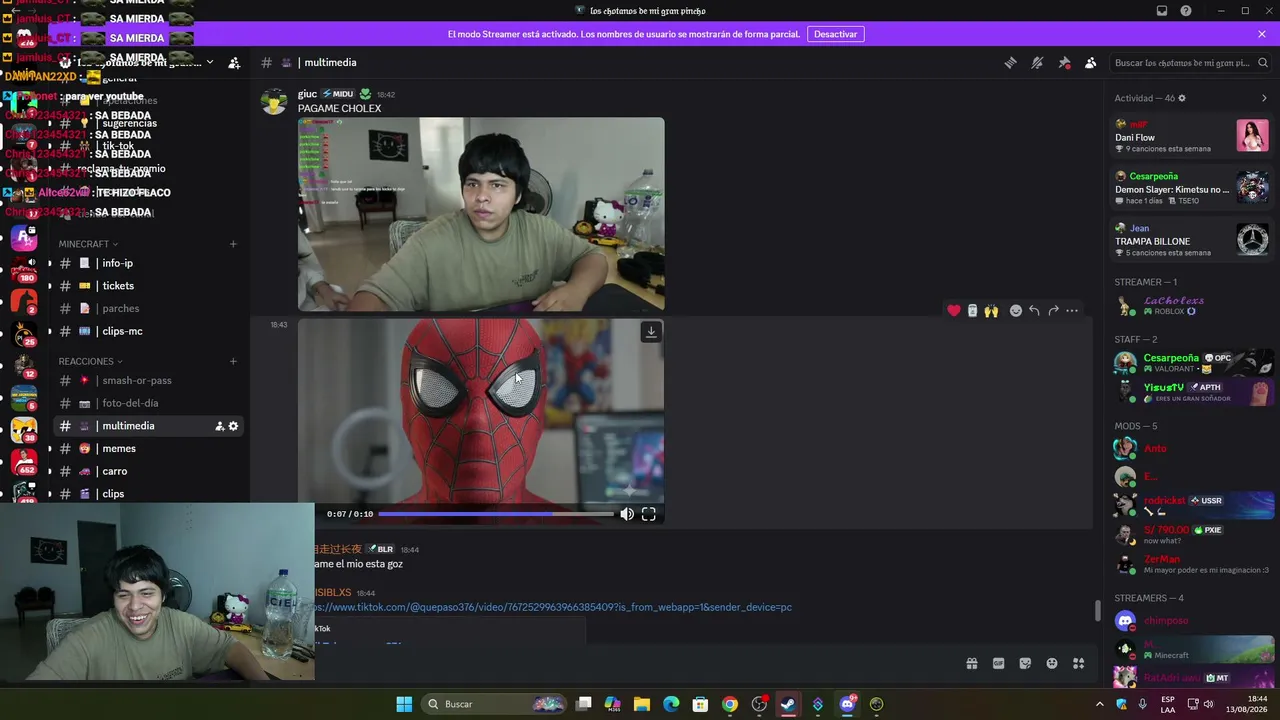
Task: Open the emoji picker in message bar
Action: [x=1052, y=663]
